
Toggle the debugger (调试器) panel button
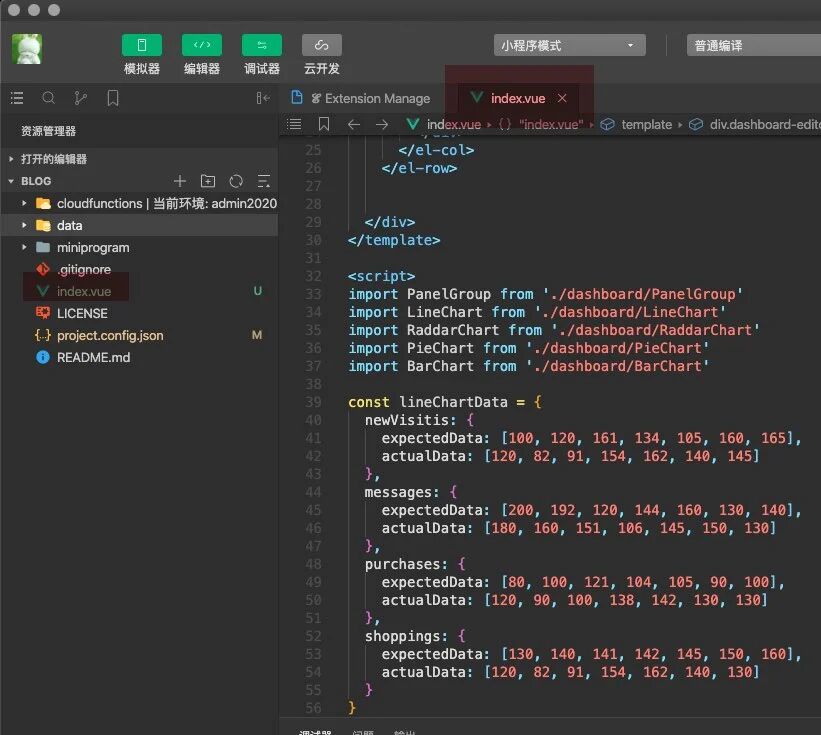261,45
